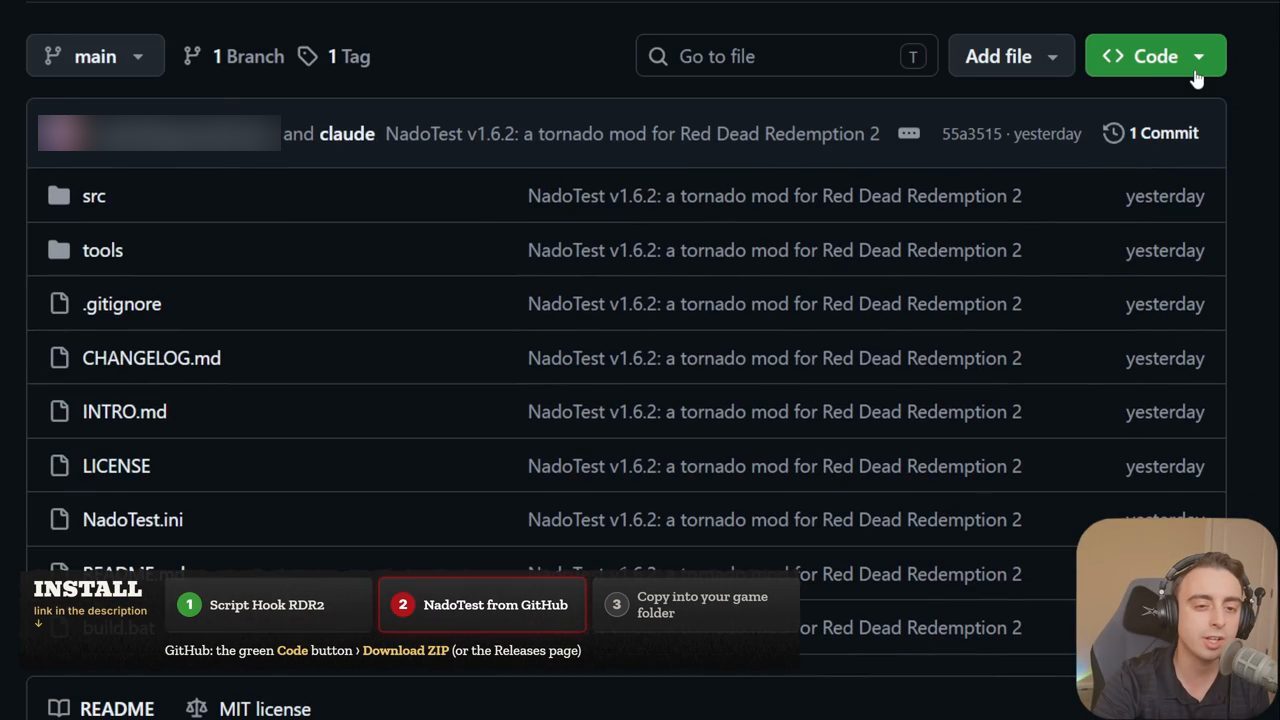
Task: Click the yesterday timestamp in the INTRO.md row
Action: pyautogui.click(x=1165, y=412)
